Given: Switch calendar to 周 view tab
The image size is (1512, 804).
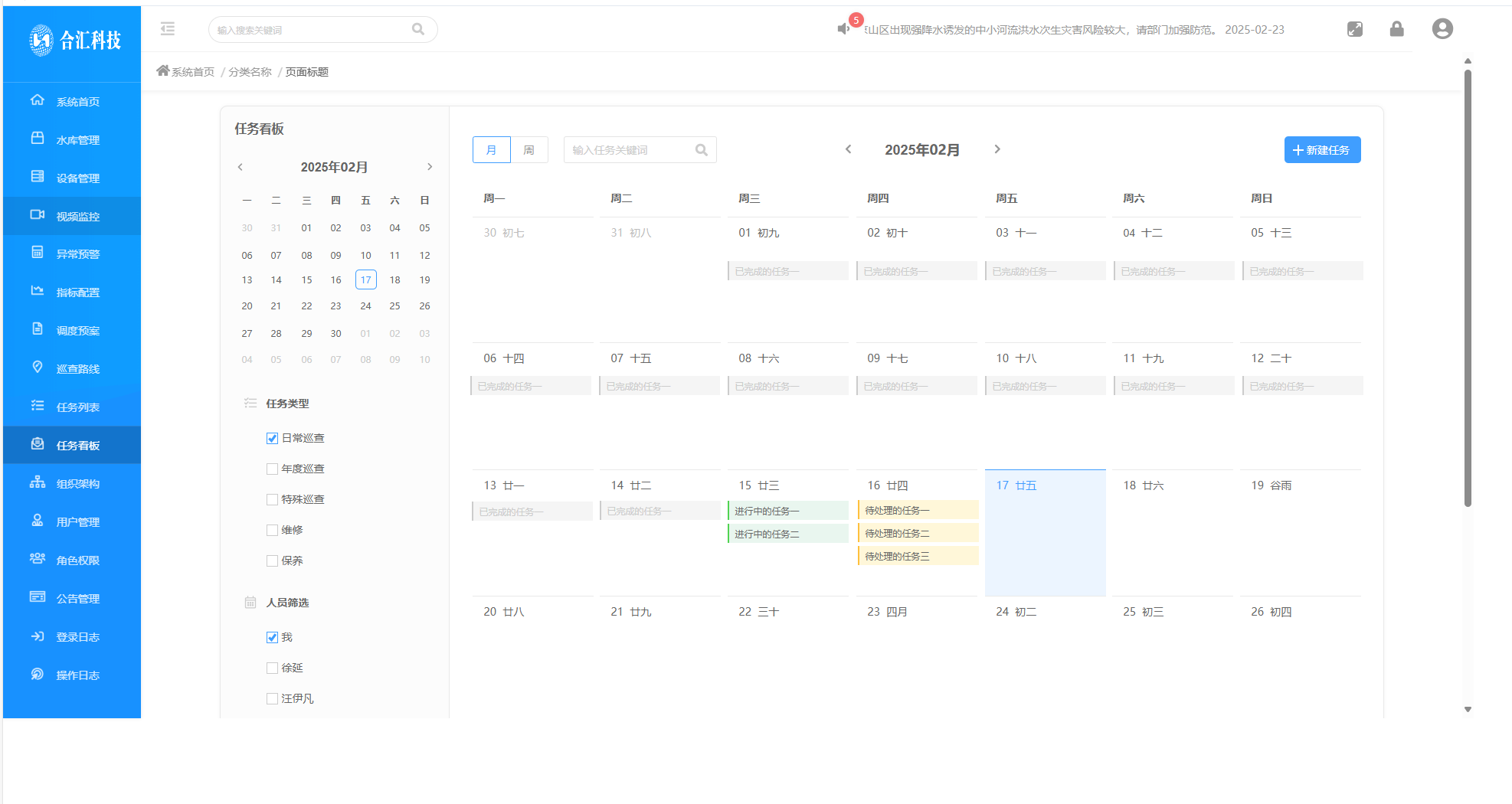Looking at the screenshot, I should (529, 150).
